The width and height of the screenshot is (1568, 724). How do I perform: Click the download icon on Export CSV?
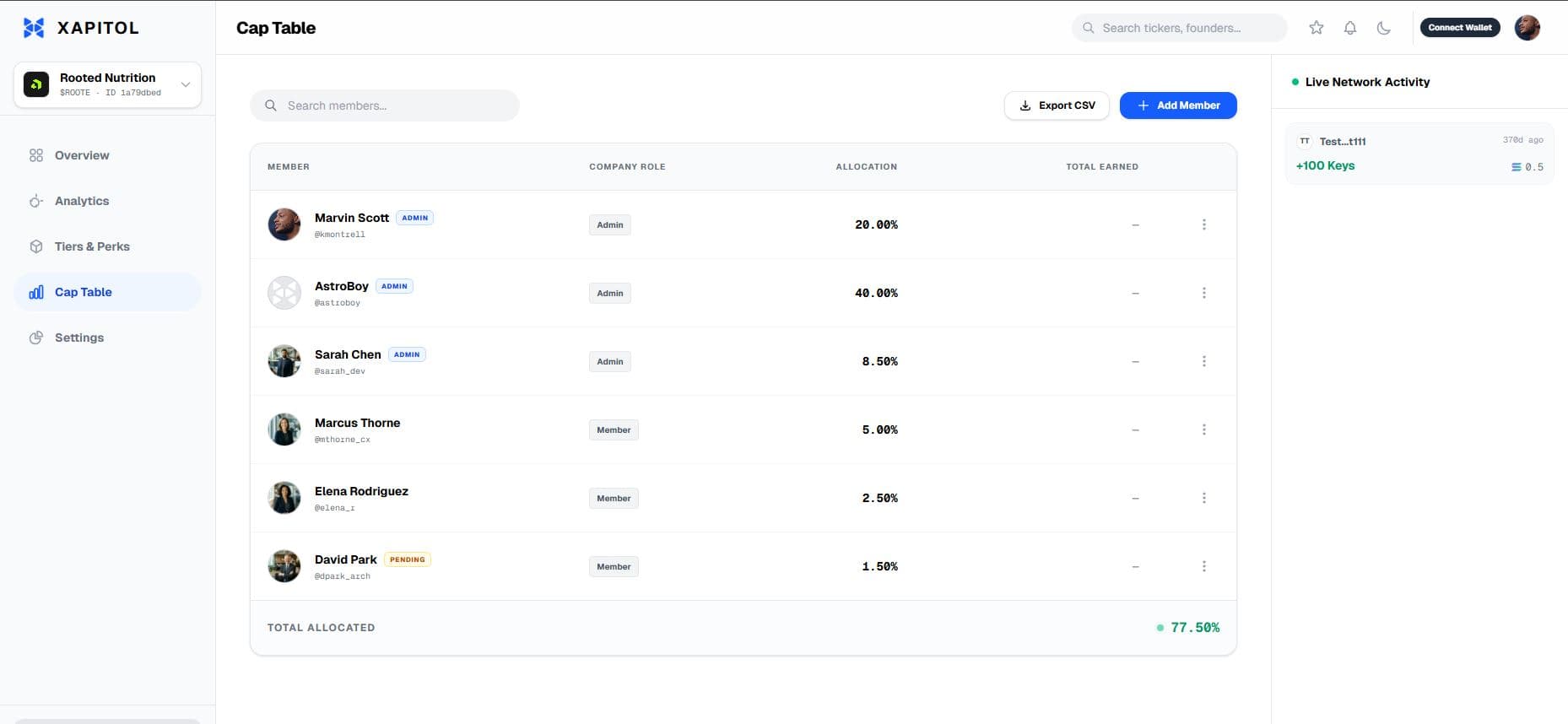(x=1025, y=105)
